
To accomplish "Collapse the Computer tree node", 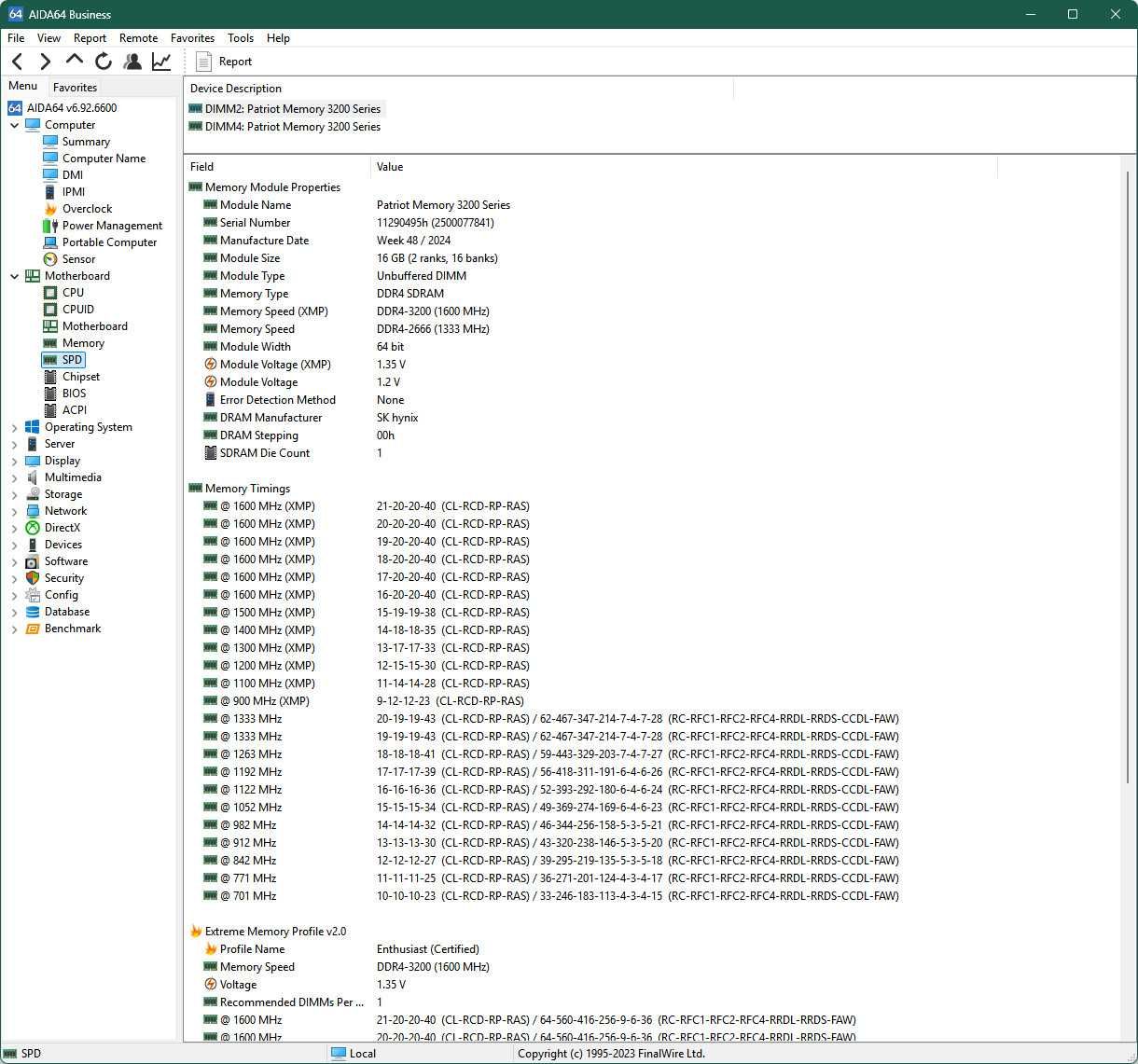I will 15,125.
